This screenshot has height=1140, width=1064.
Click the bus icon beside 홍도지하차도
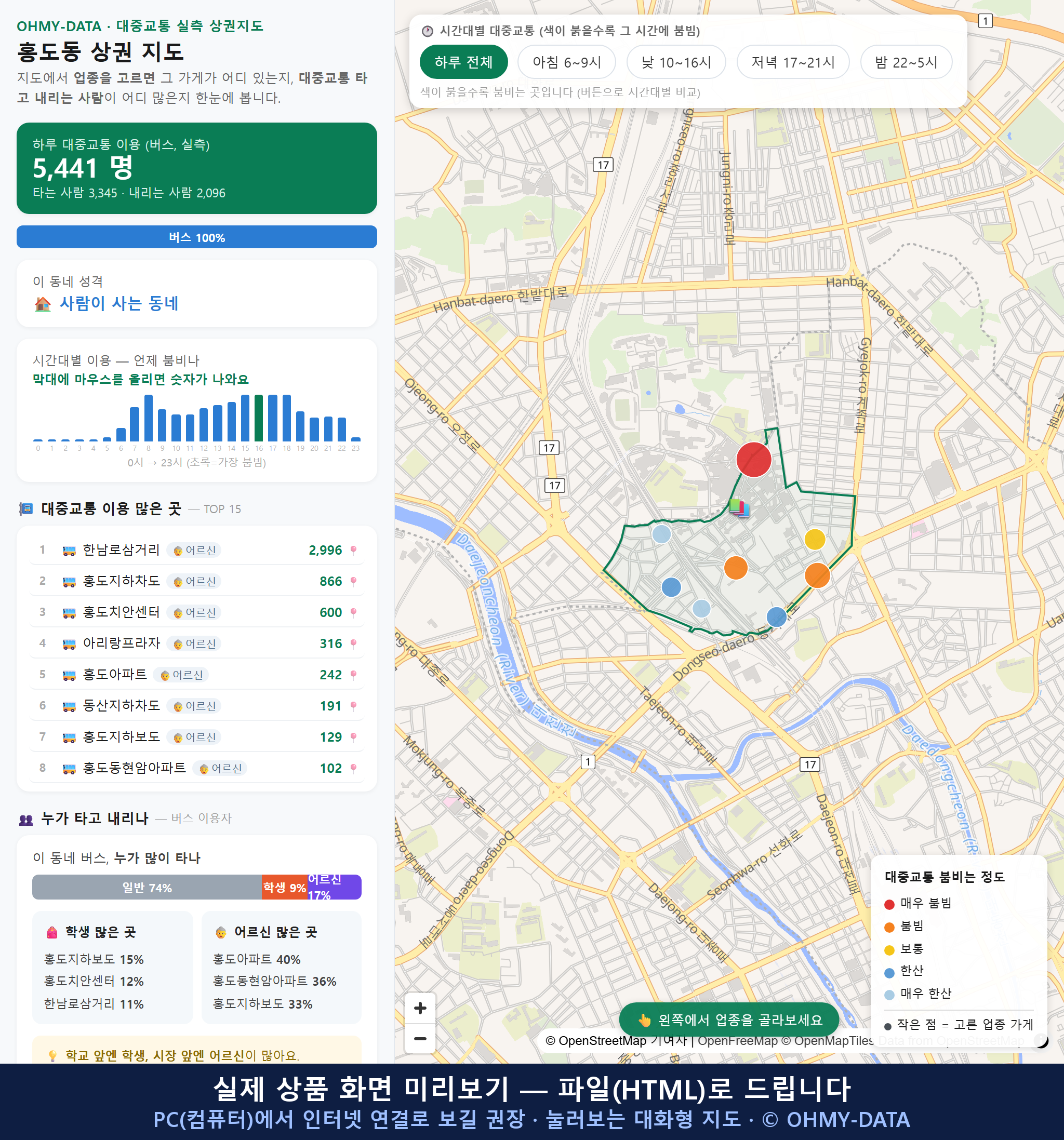[x=69, y=582]
